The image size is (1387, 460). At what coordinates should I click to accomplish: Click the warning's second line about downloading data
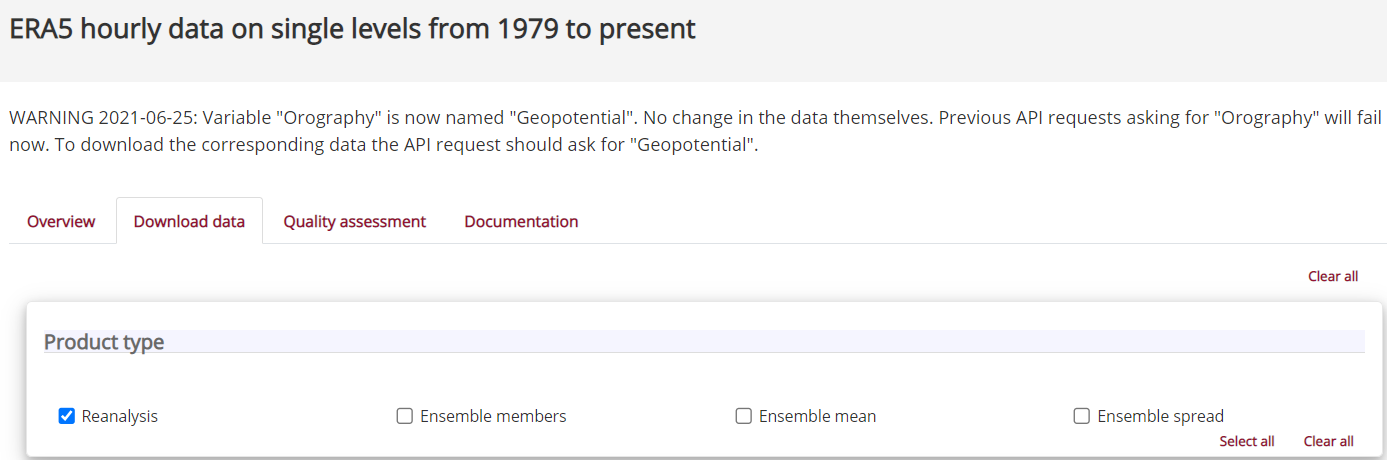(x=385, y=144)
